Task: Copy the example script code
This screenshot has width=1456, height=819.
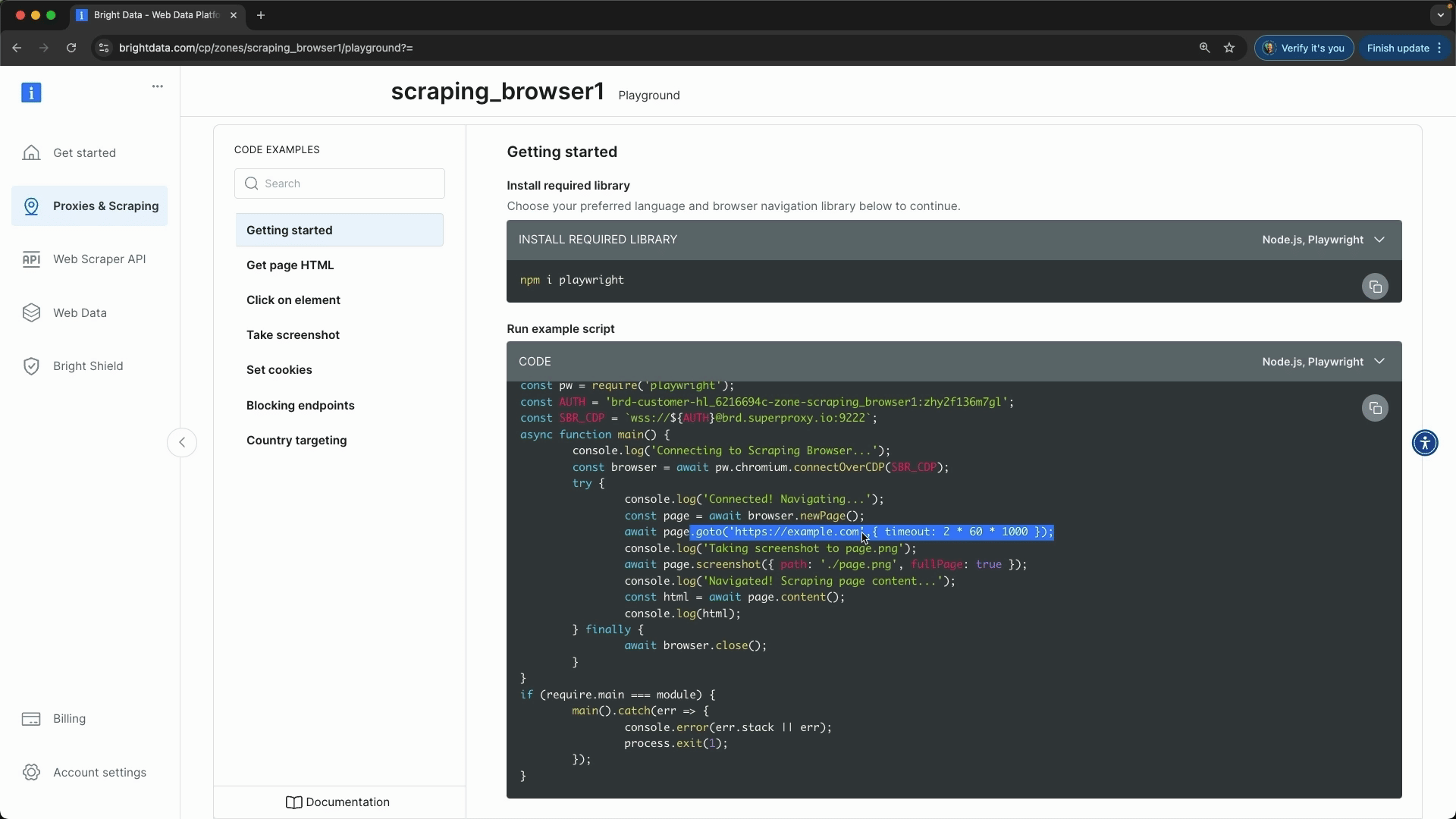Action: (x=1375, y=409)
